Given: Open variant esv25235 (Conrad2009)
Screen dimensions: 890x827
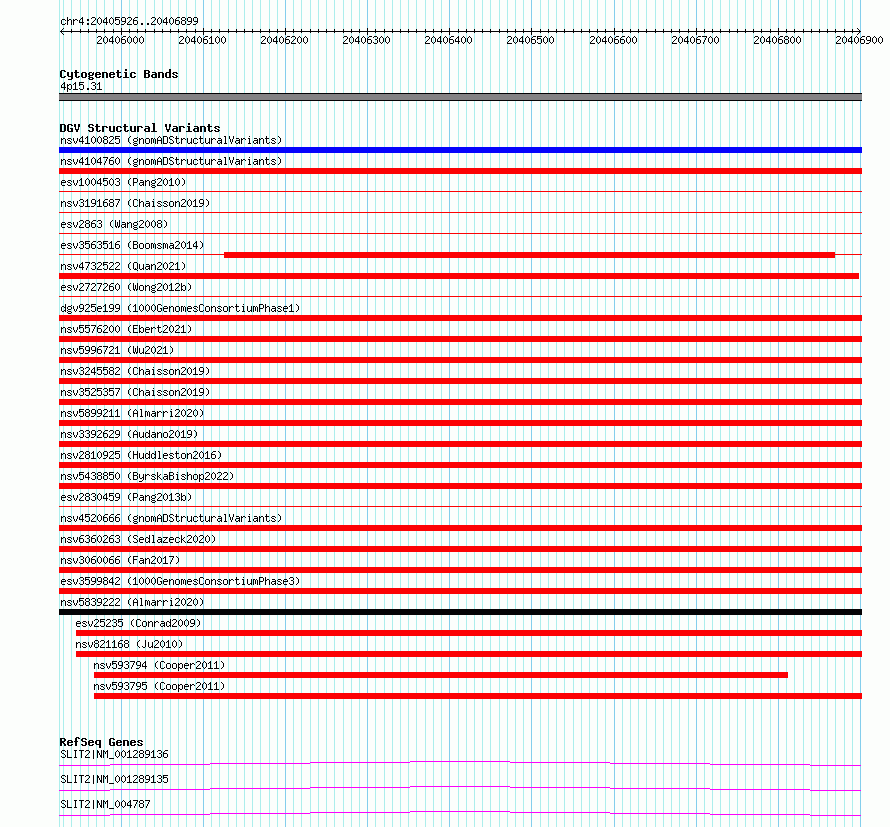Looking at the screenshot, I should click(x=138, y=623).
